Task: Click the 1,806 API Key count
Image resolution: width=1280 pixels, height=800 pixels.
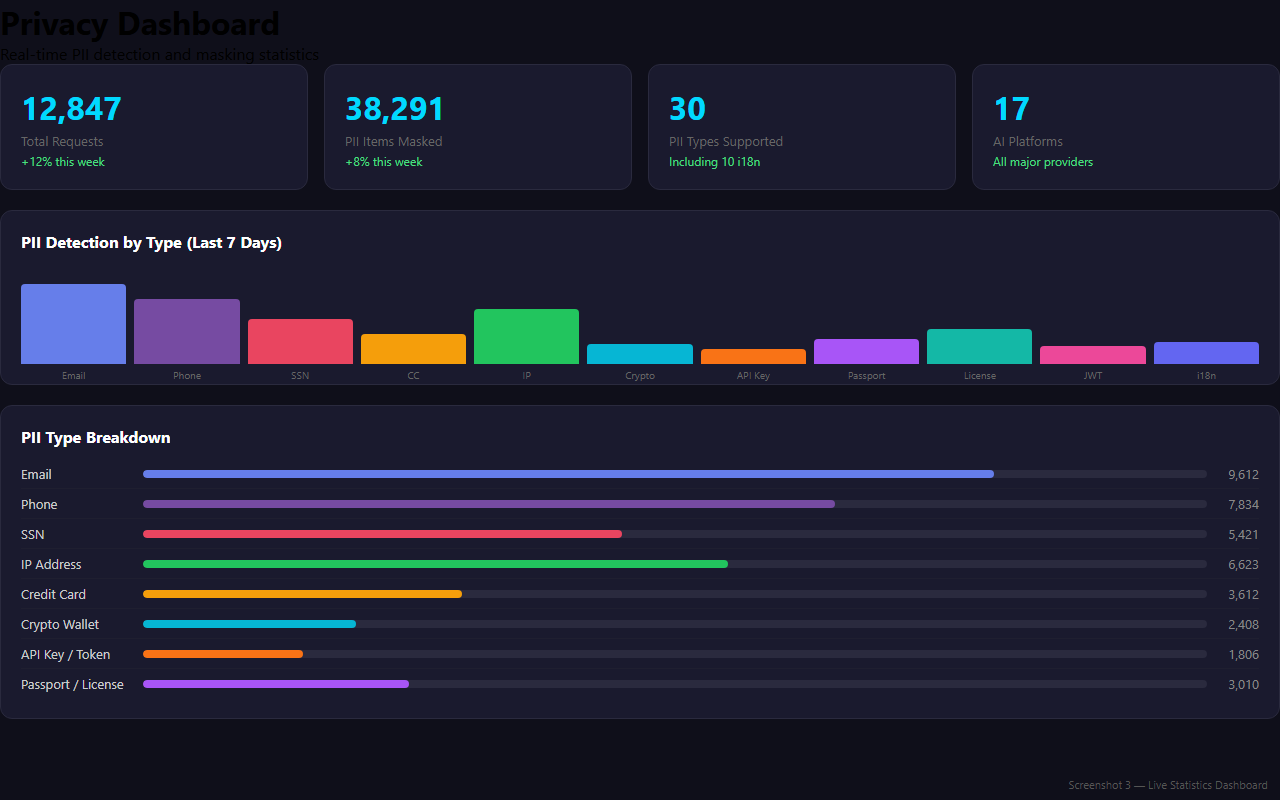Action: point(1243,654)
